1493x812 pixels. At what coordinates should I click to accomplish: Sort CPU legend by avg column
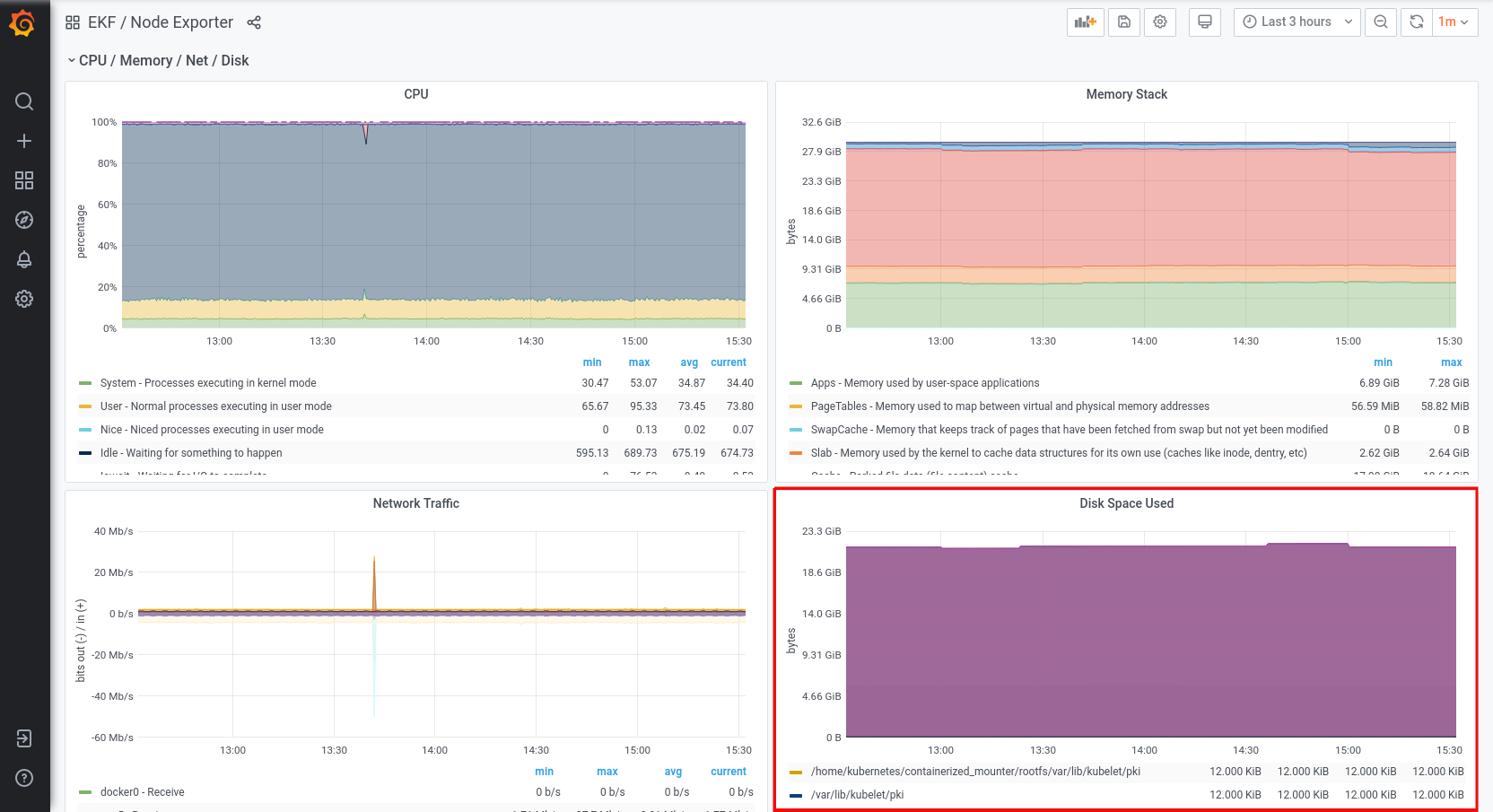[689, 362]
